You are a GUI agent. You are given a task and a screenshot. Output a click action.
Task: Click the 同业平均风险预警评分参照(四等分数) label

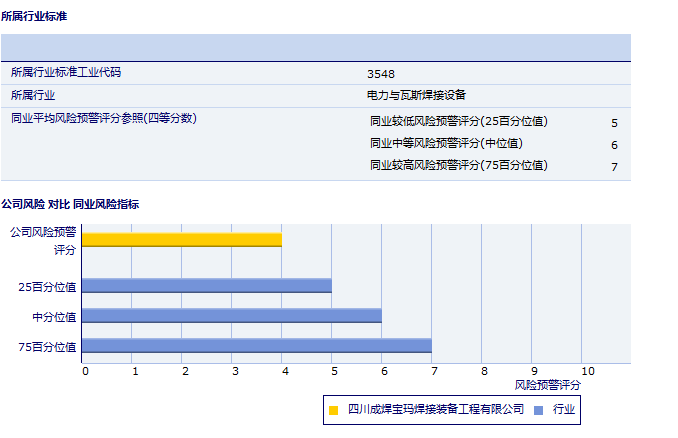103,118
